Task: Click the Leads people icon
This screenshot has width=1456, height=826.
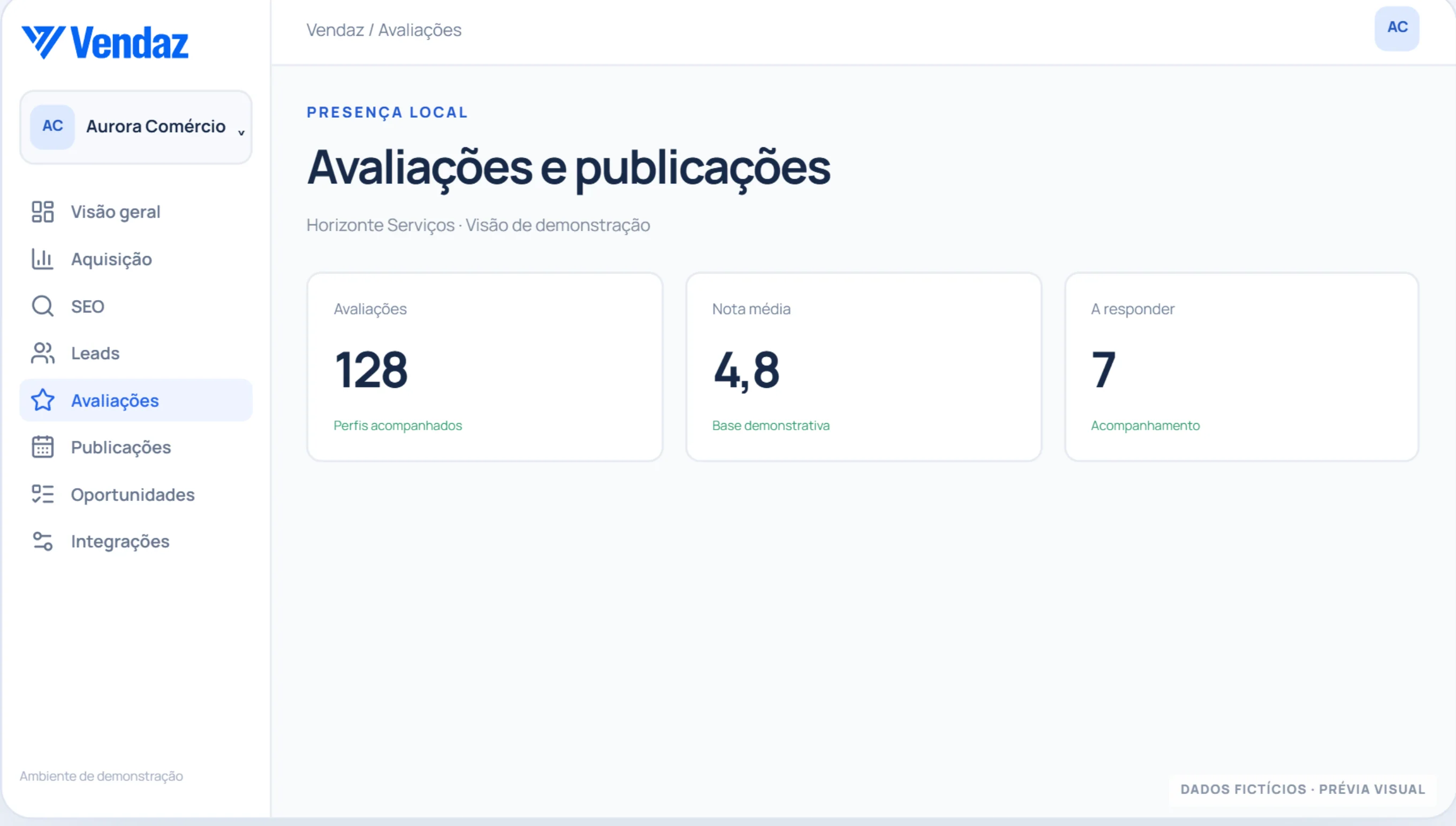Action: pyautogui.click(x=43, y=353)
